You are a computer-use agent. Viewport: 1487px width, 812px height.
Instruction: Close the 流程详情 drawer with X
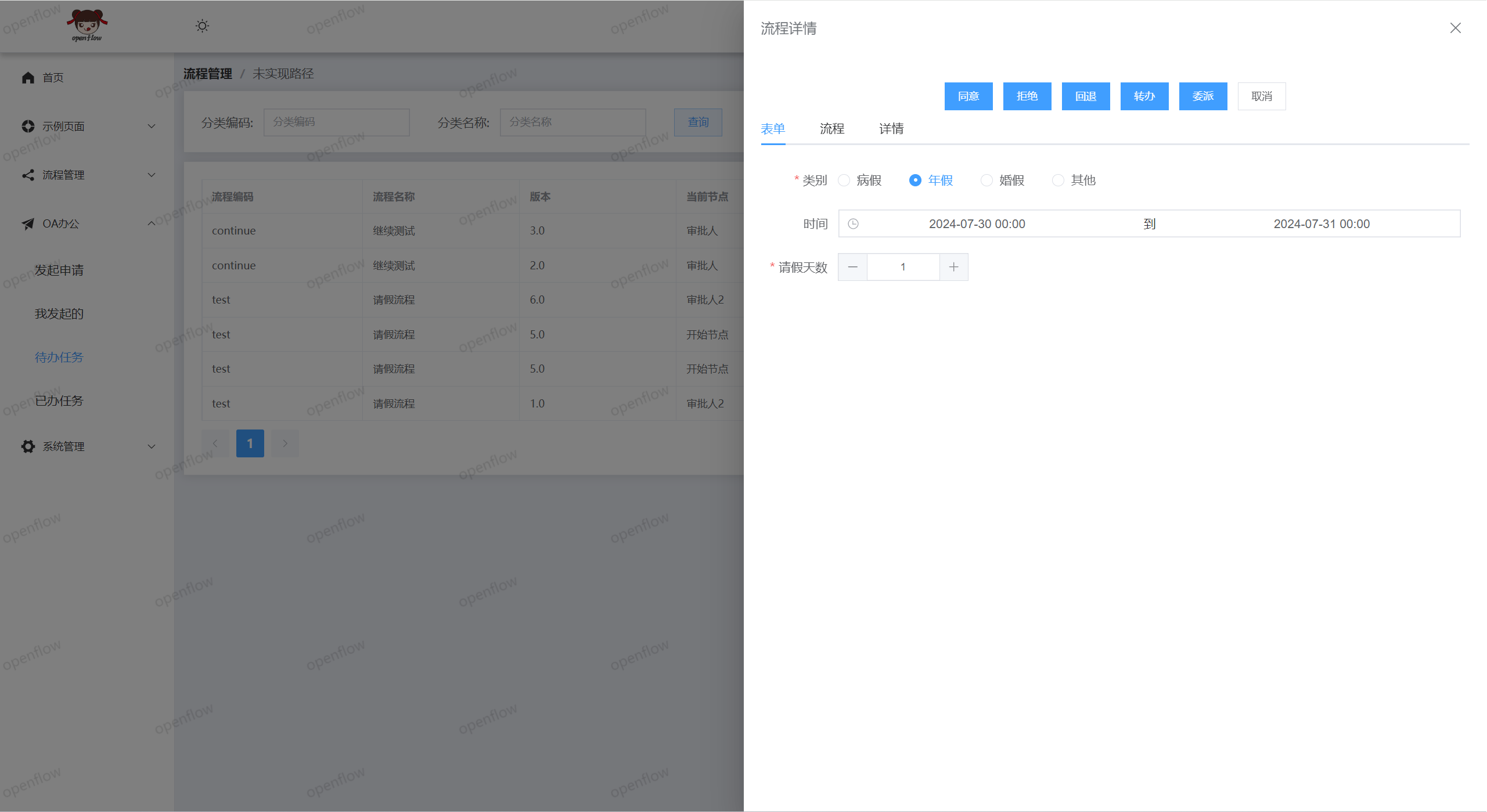(x=1455, y=28)
